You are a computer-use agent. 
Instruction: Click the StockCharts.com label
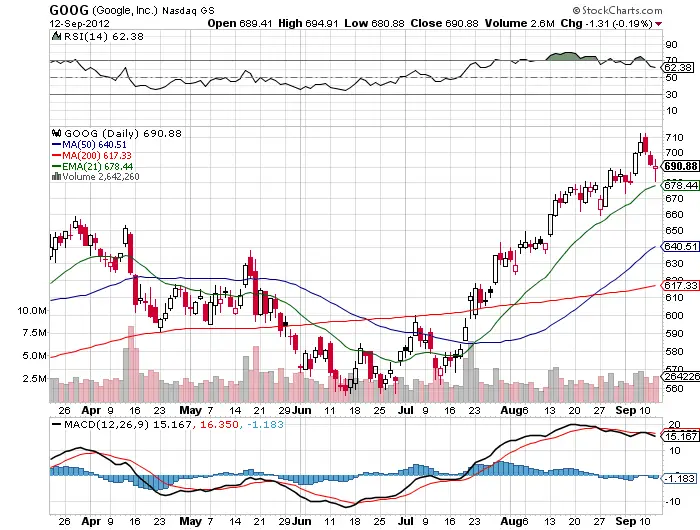pos(618,10)
